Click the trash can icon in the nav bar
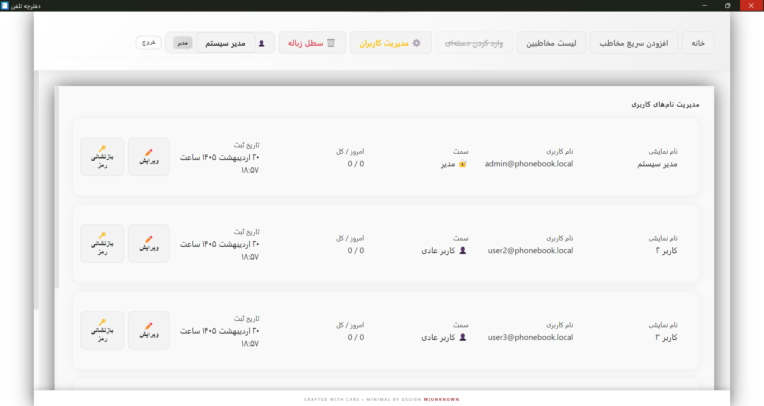This screenshot has height=406, width=764. (331, 43)
